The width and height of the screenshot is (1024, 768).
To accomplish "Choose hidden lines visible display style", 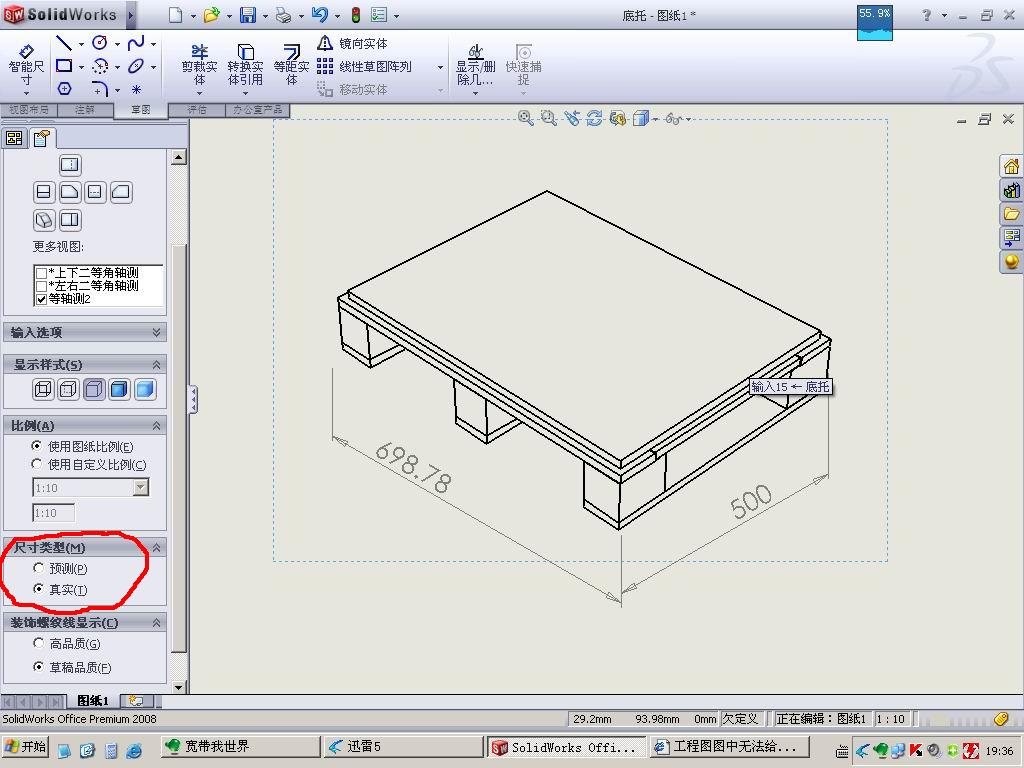I will (x=69, y=390).
